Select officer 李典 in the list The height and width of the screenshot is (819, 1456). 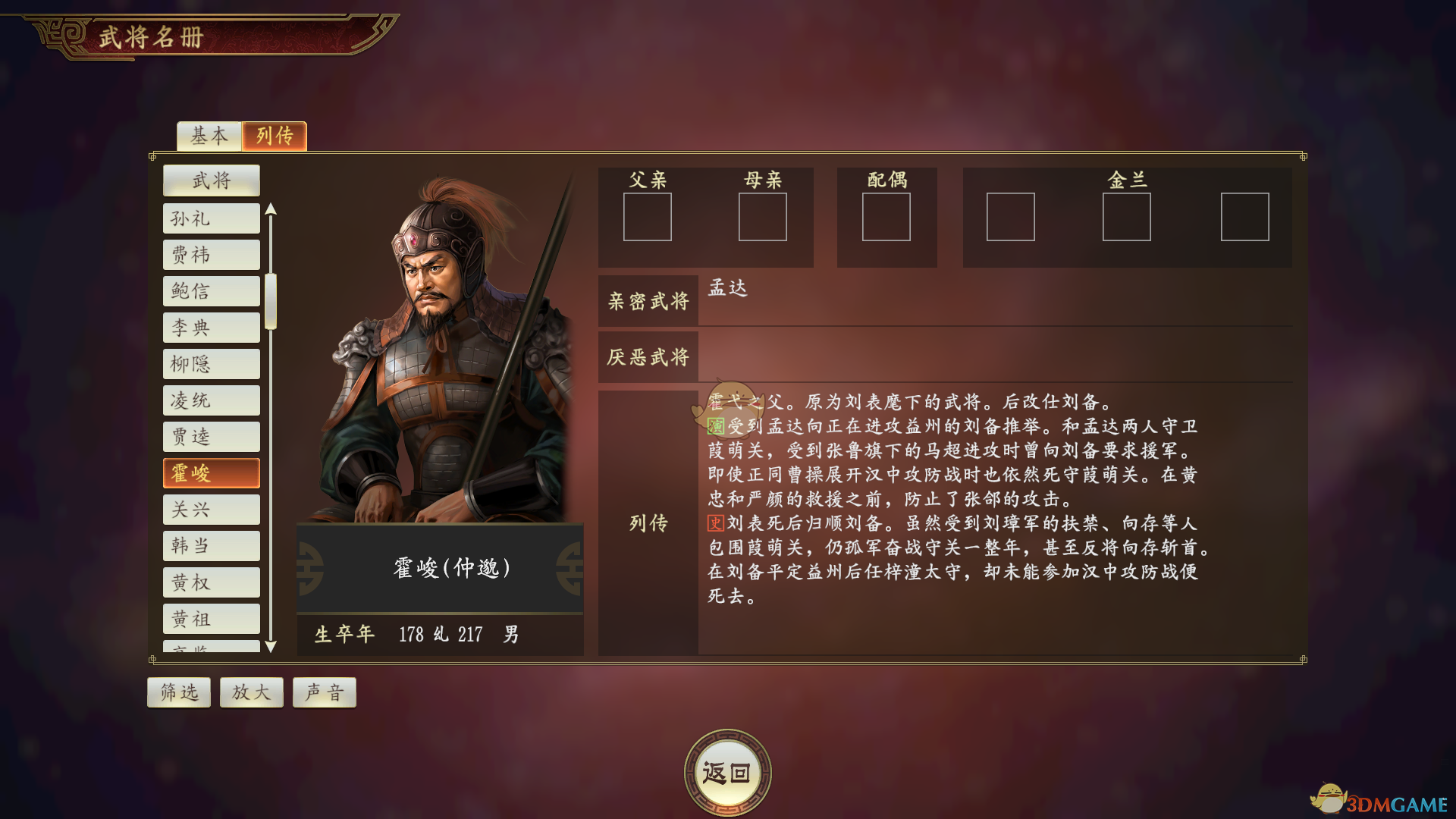212,328
